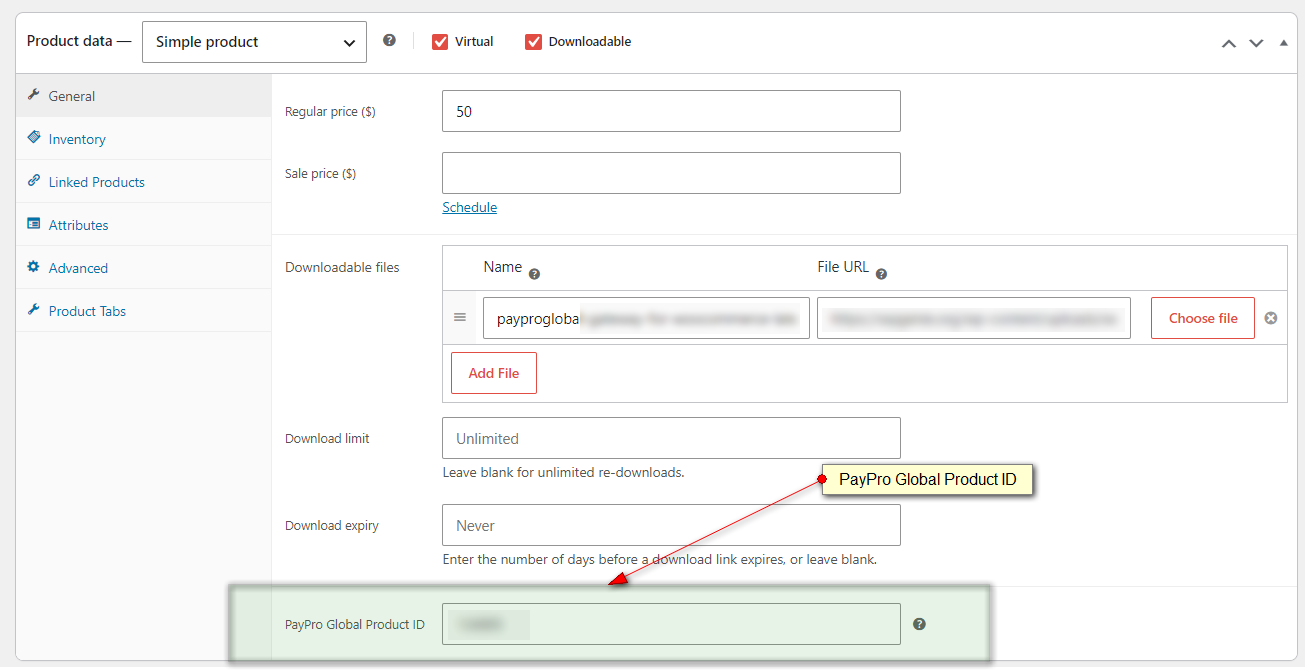Click the General wrench icon
Image resolution: width=1305 pixels, height=672 pixels.
(34, 95)
